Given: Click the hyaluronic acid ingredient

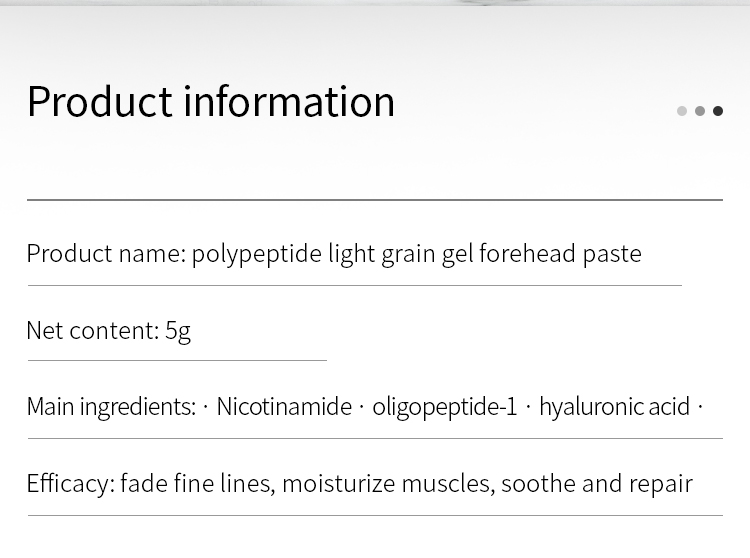Looking at the screenshot, I should pos(615,408).
